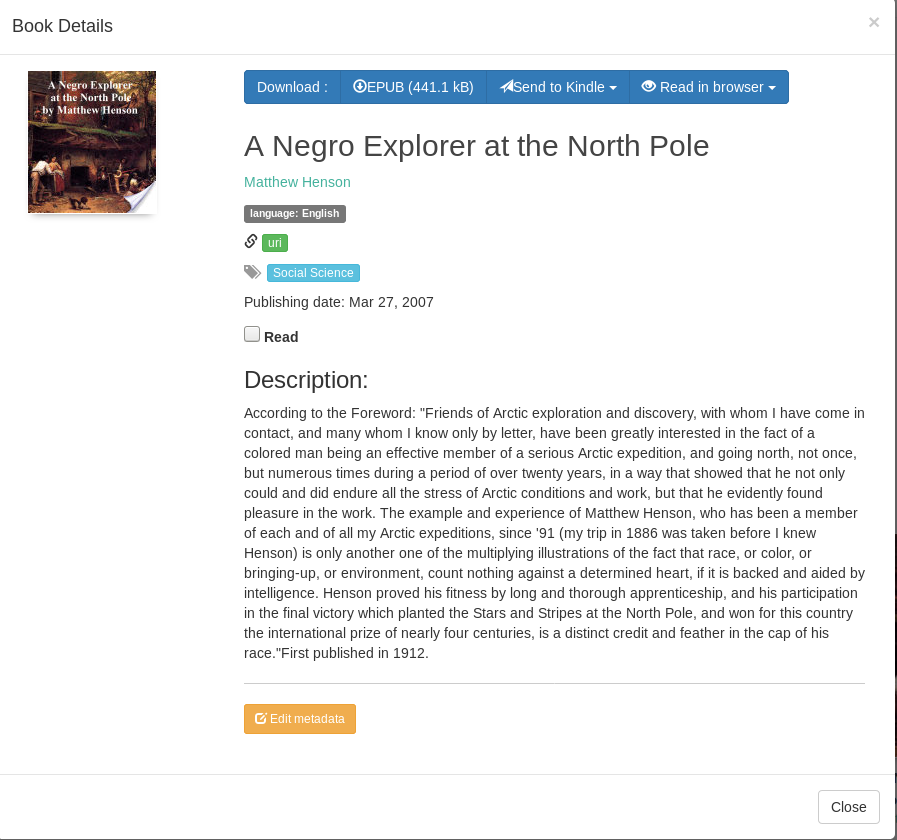The width and height of the screenshot is (897, 840).
Task: Click the tags icon beside Social Science
Action: [252, 272]
